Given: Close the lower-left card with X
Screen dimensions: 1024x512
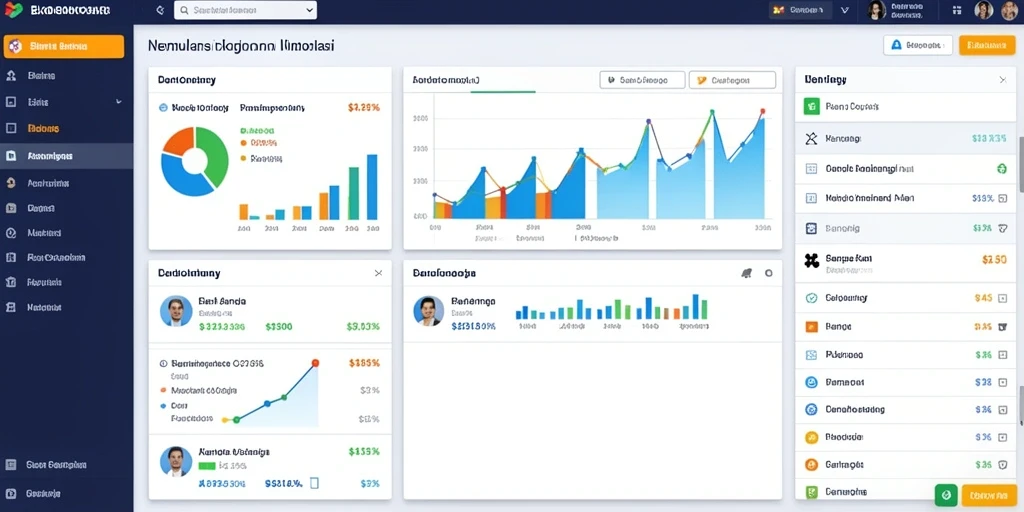Looking at the screenshot, I should [378, 273].
